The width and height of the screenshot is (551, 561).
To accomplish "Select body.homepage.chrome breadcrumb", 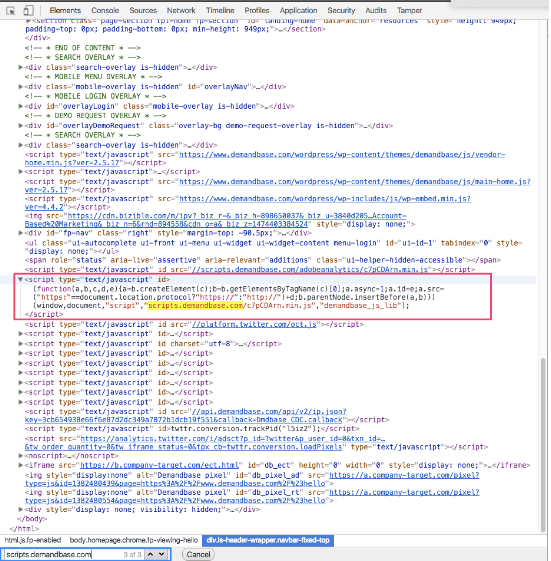I will coord(133,540).
